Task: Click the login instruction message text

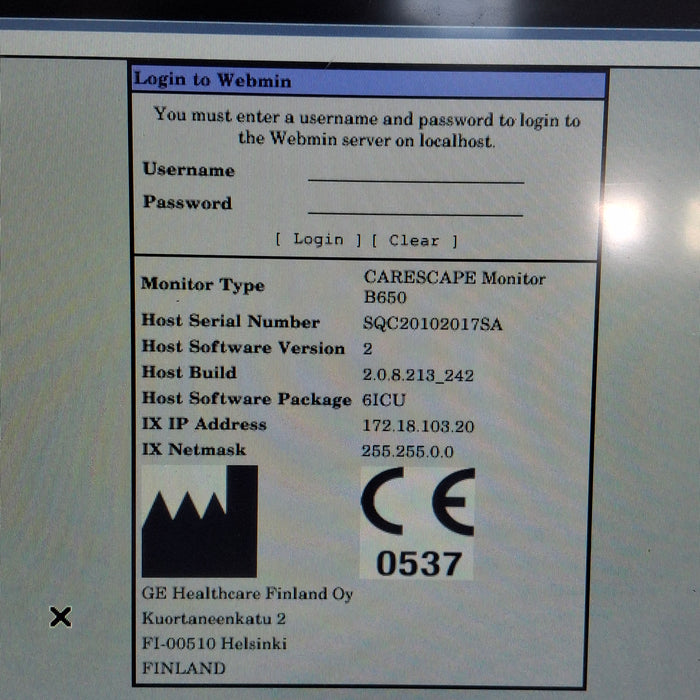Action: 367,129
